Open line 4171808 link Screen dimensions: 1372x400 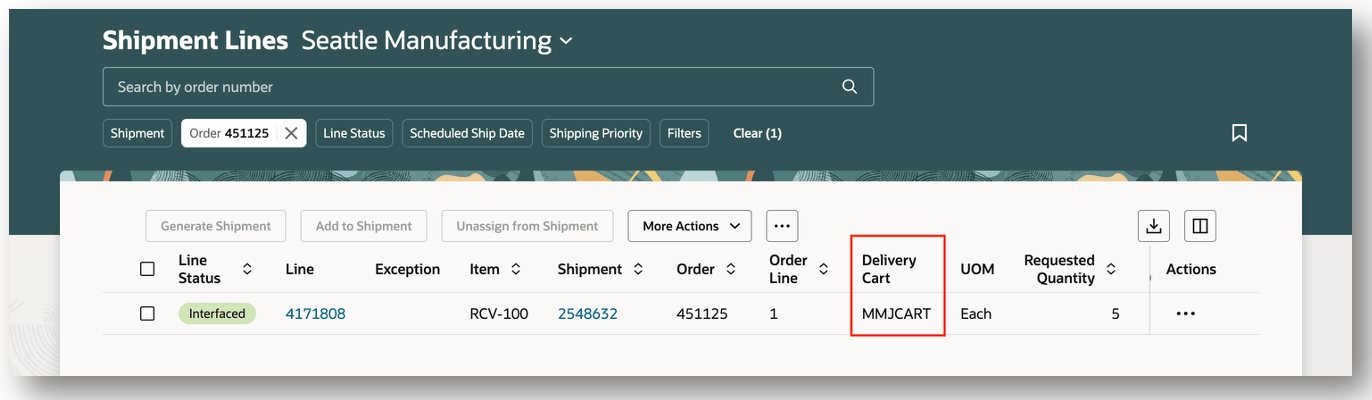[315, 314]
